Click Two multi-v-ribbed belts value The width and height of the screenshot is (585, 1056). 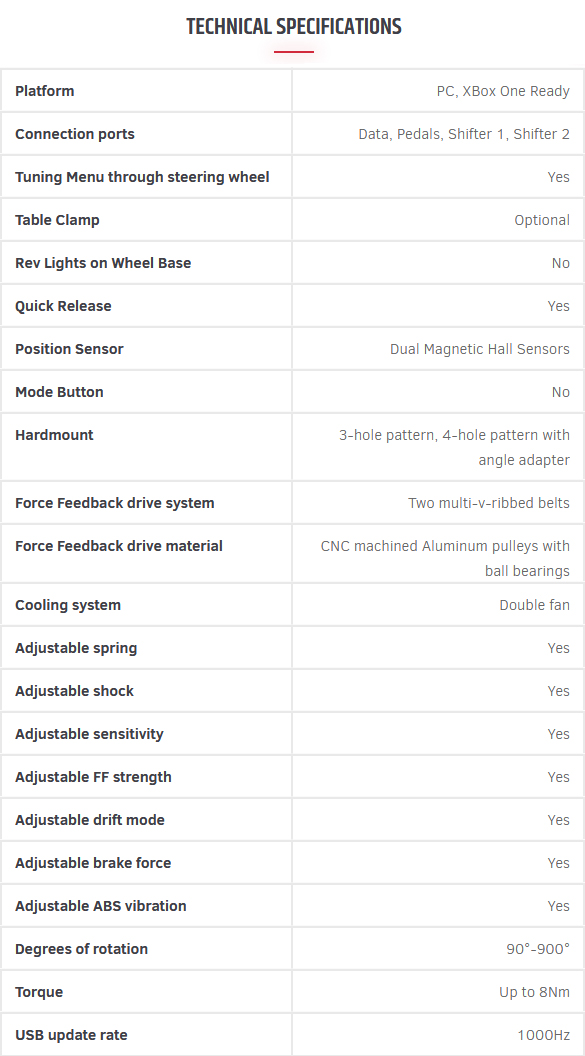tap(489, 503)
